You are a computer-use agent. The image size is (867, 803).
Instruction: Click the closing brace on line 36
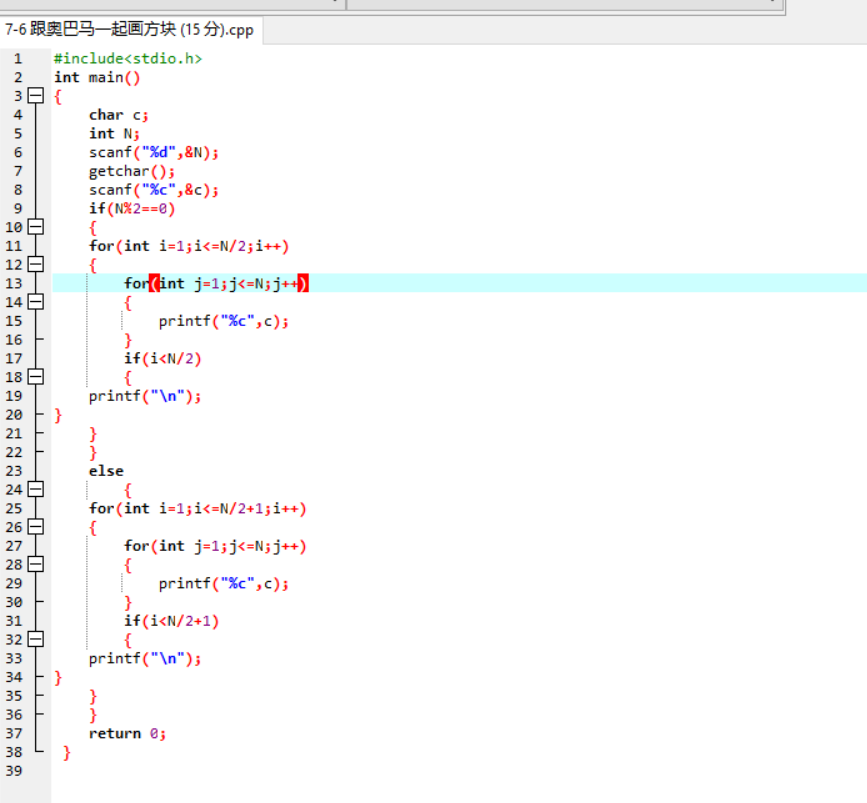click(x=93, y=716)
